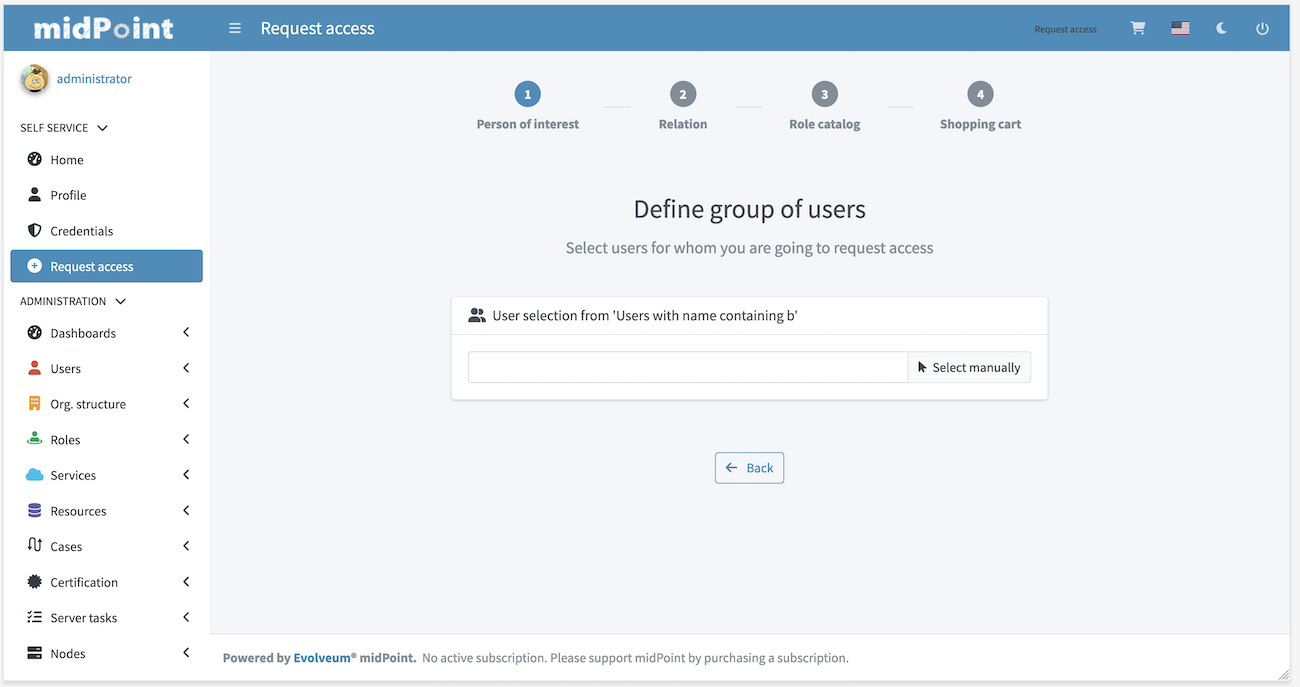Click the power logout icon
The width and height of the screenshot is (1300, 687).
click(x=1262, y=28)
